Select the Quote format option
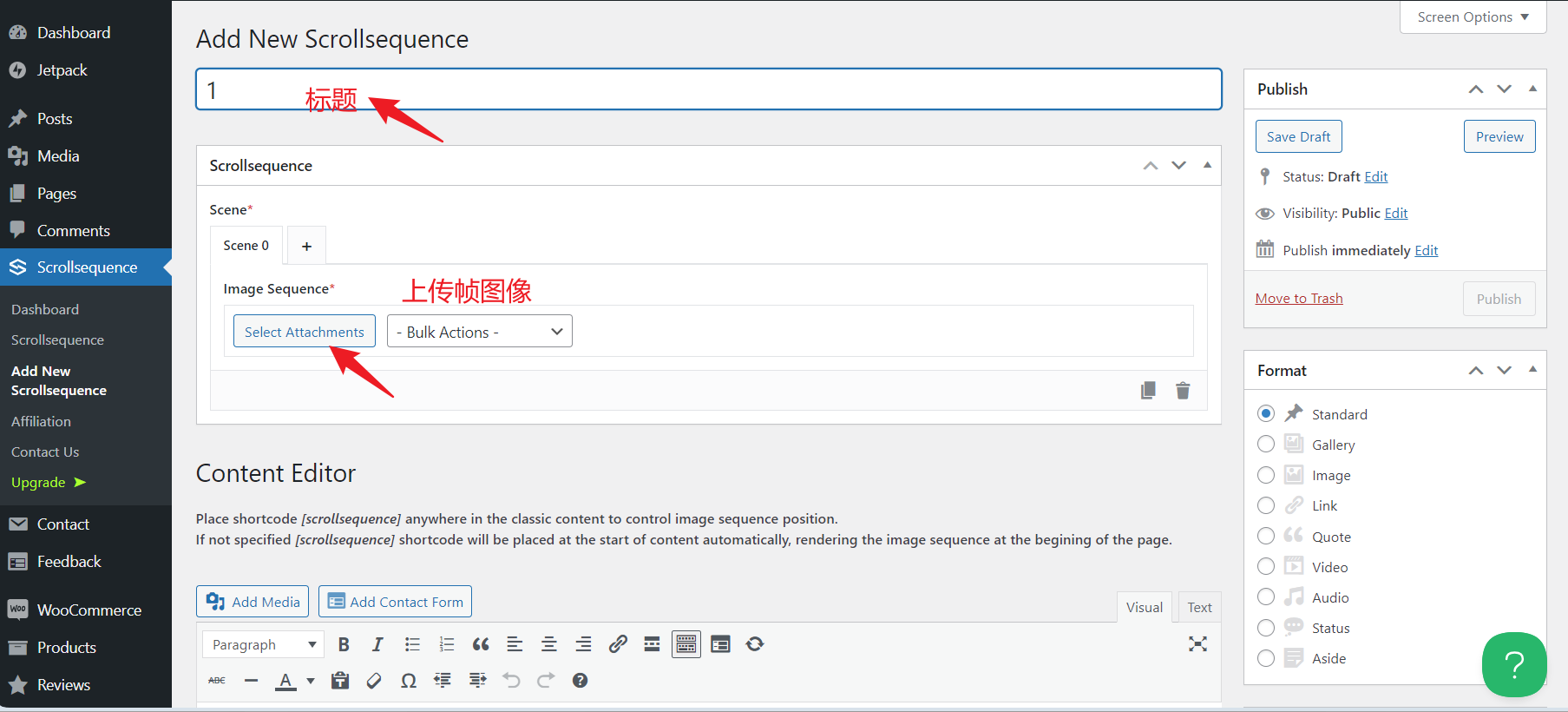Image resolution: width=1568 pixels, height=712 pixels. pos(1266,537)
